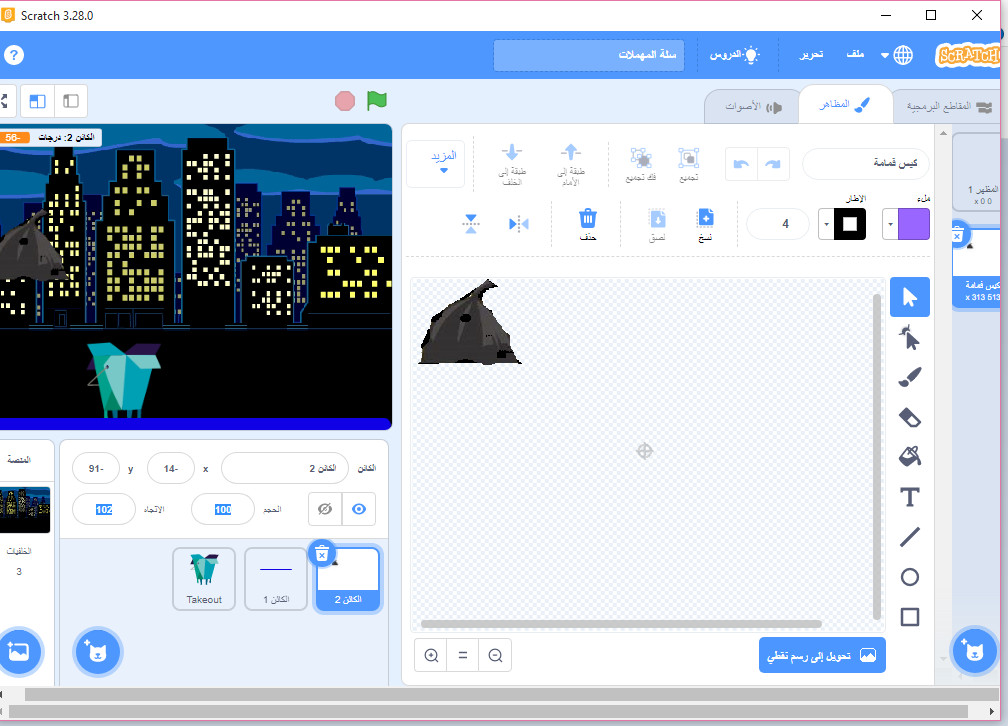Flip the selection horizontally

[518, 224]
